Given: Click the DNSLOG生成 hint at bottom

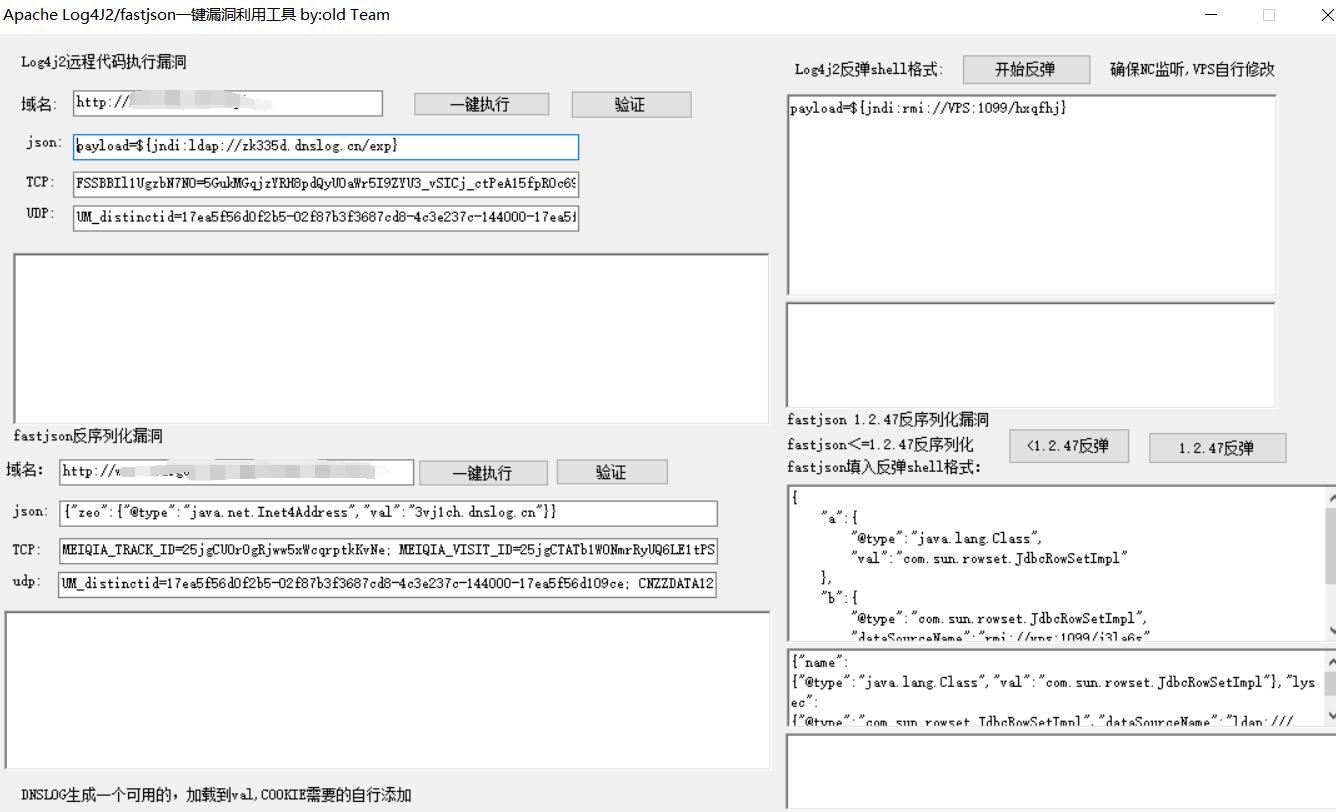Looking at the screenshot, I should click(x=216, y=795).
